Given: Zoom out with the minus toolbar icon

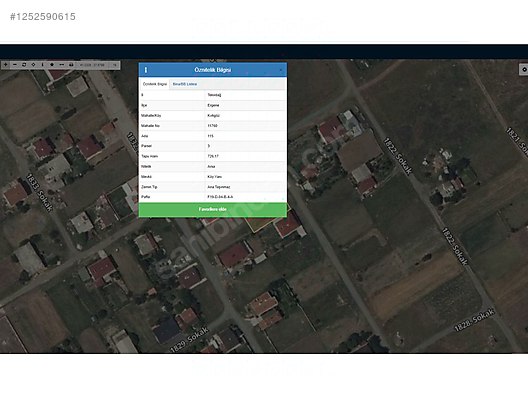Looking at the screenshot, I should tap(15, 64).
